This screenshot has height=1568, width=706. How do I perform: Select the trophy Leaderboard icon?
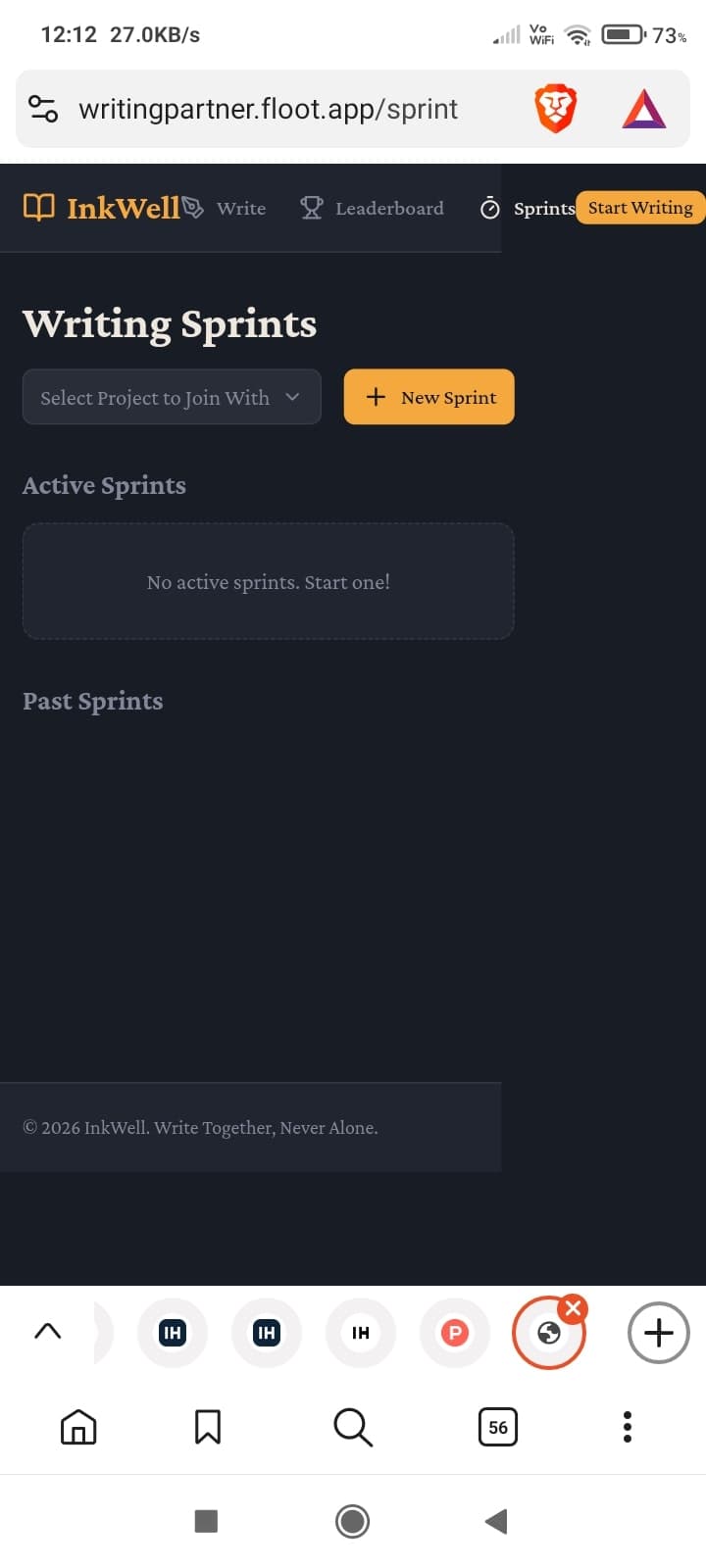point(311,207)
